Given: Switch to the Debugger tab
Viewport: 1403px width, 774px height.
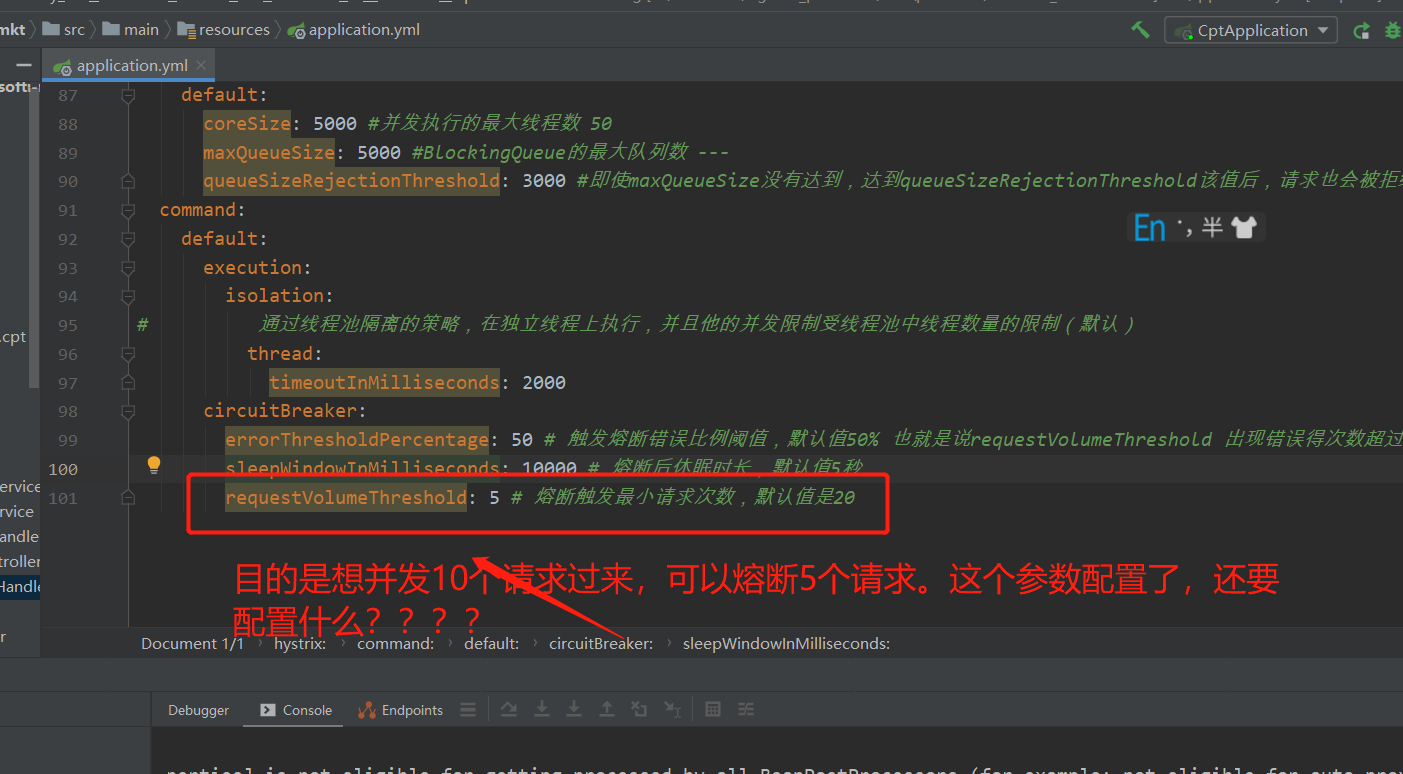Looking at the screenshot, I should click(x=198, y=710).
